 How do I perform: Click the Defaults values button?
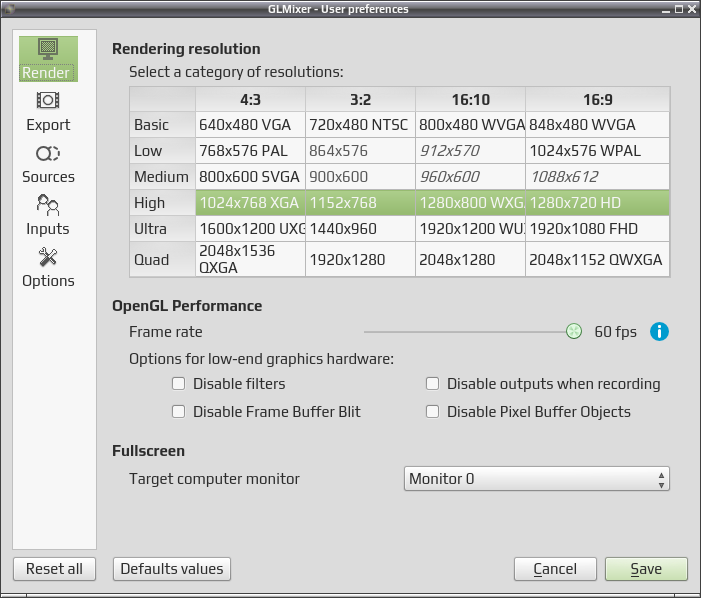172,569
